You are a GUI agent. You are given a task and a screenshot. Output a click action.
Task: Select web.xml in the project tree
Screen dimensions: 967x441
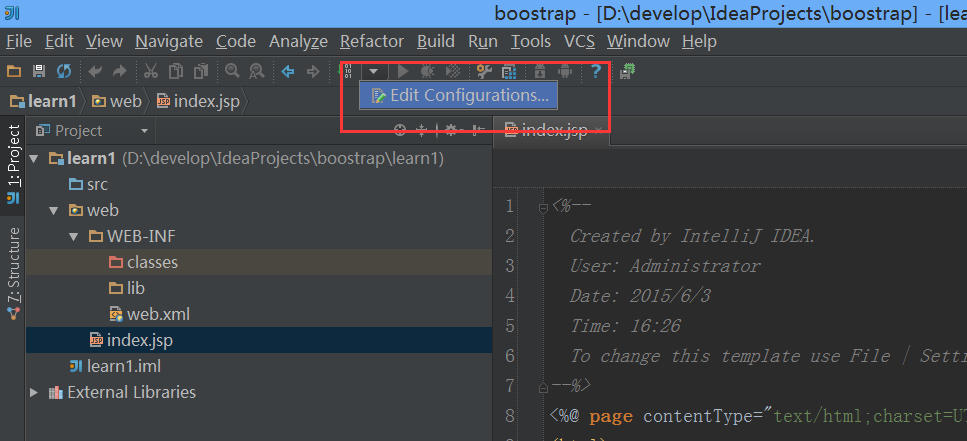coord(149,314)
